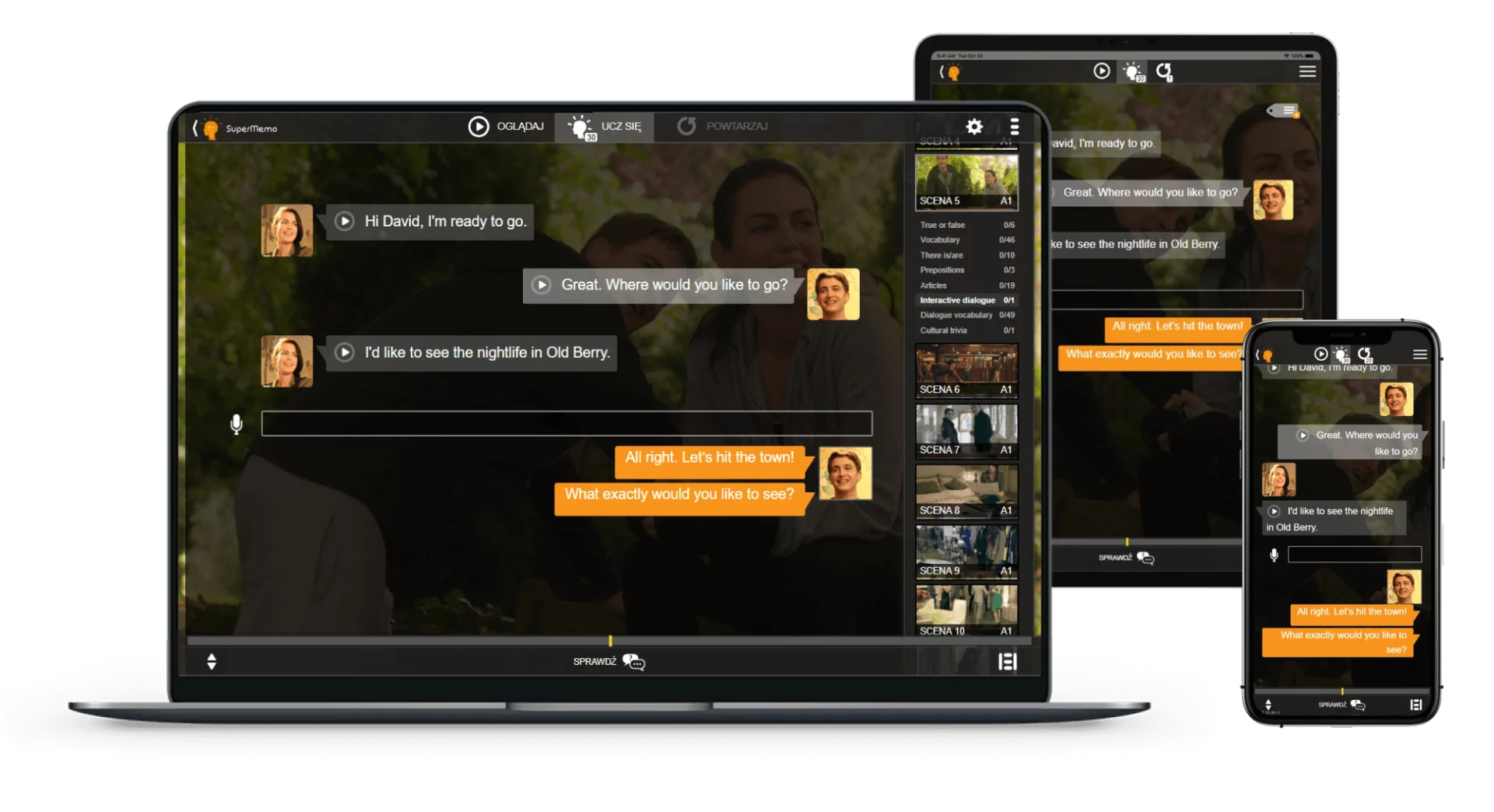Open SCENA 9 thumbnail
Screen dimensions: 1494x812
[x=966, y=552]
